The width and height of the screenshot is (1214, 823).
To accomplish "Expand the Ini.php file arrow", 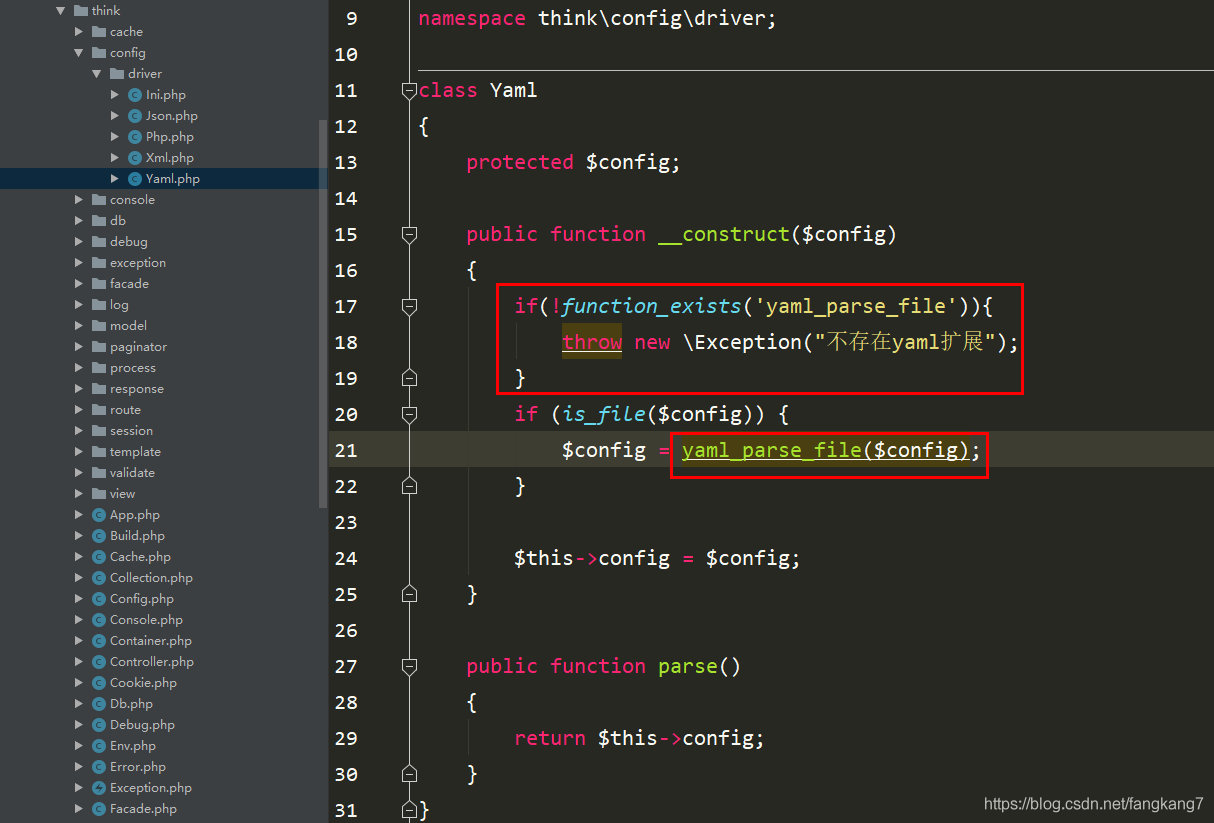I will (115, 95).
